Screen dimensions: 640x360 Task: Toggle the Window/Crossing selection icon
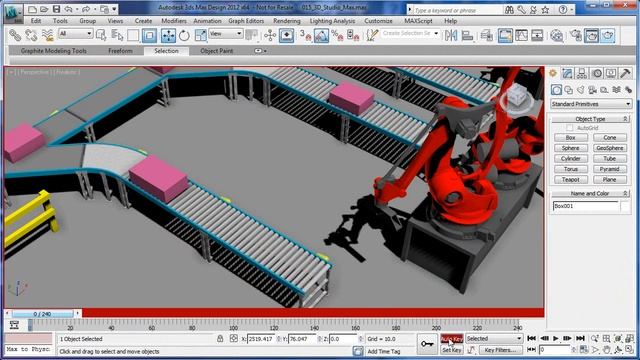pos(149,36)
